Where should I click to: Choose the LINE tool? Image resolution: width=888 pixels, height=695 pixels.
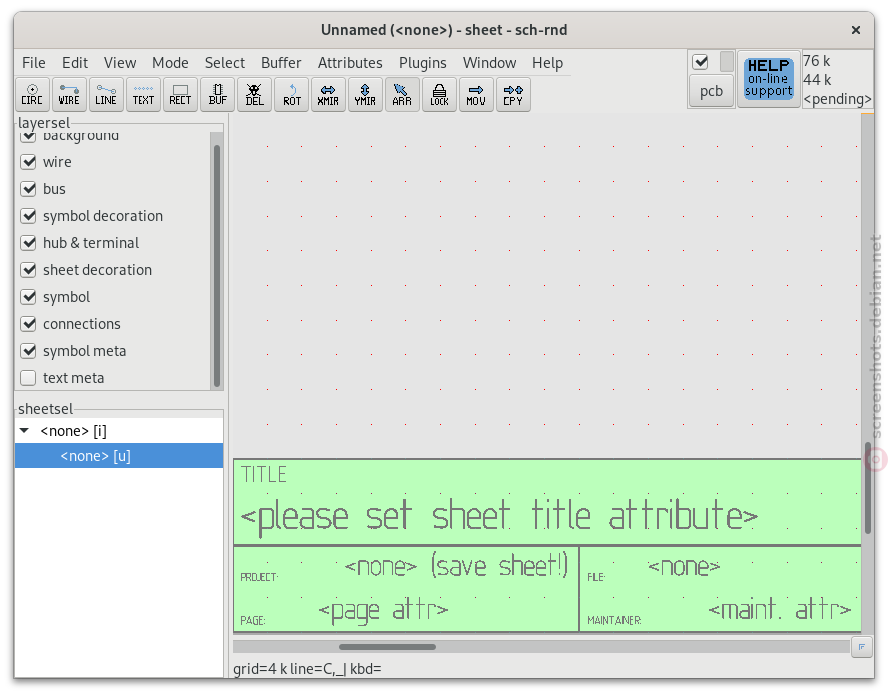click(x=106, y=95)
